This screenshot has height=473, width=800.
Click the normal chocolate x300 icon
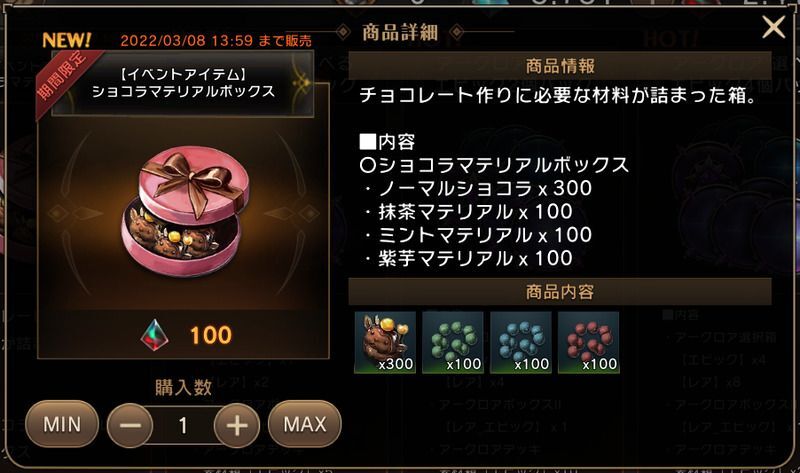pyautogui.click(x=385, y=342)
